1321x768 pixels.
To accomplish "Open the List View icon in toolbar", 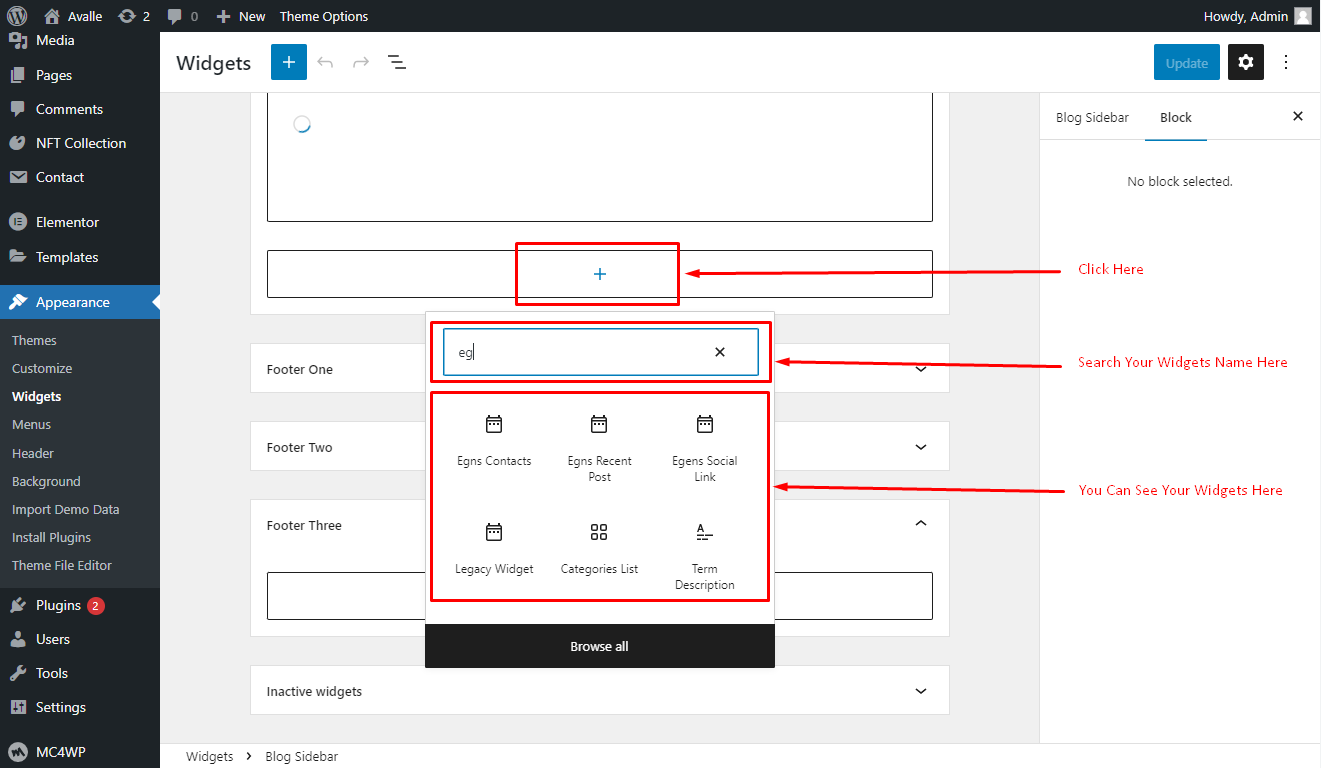I will click(x=397, y=62).
